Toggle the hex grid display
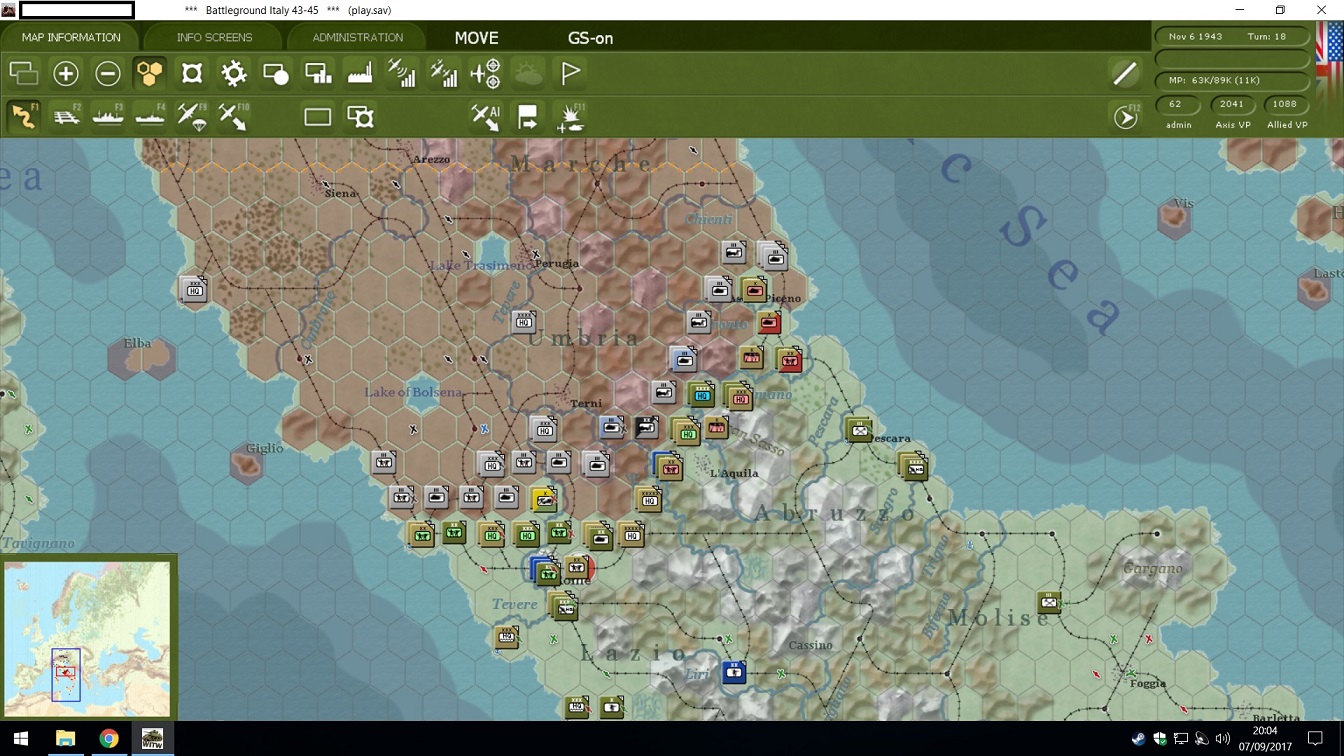This screenshot has height=756, width=1344. click(150, 73)
